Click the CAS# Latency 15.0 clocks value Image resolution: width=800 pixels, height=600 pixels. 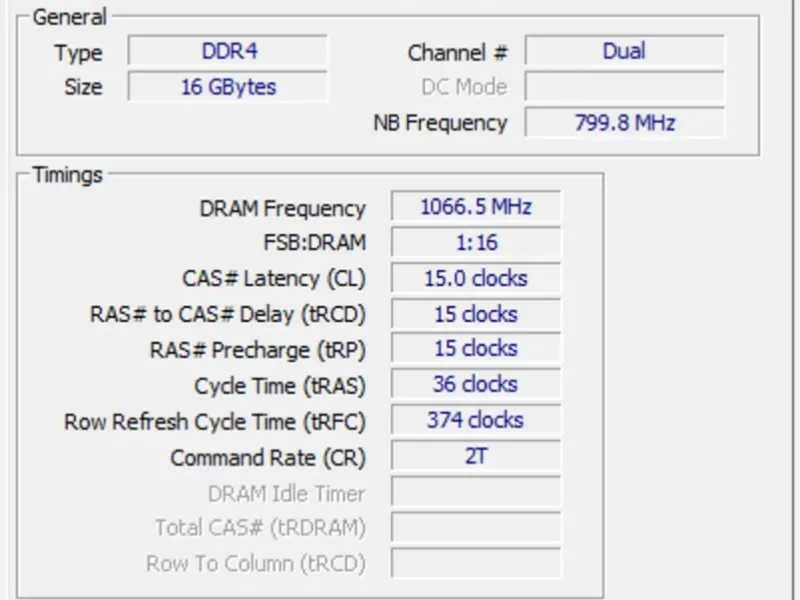476,278
